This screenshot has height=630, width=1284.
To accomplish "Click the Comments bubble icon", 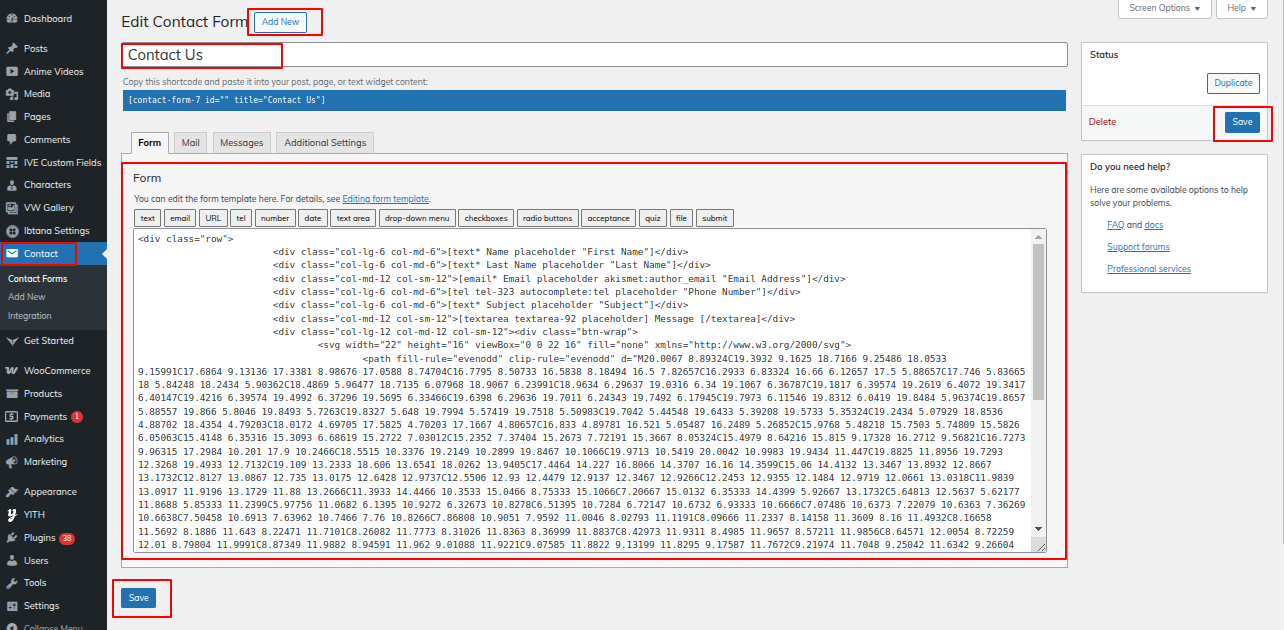I will coord(11,140).
